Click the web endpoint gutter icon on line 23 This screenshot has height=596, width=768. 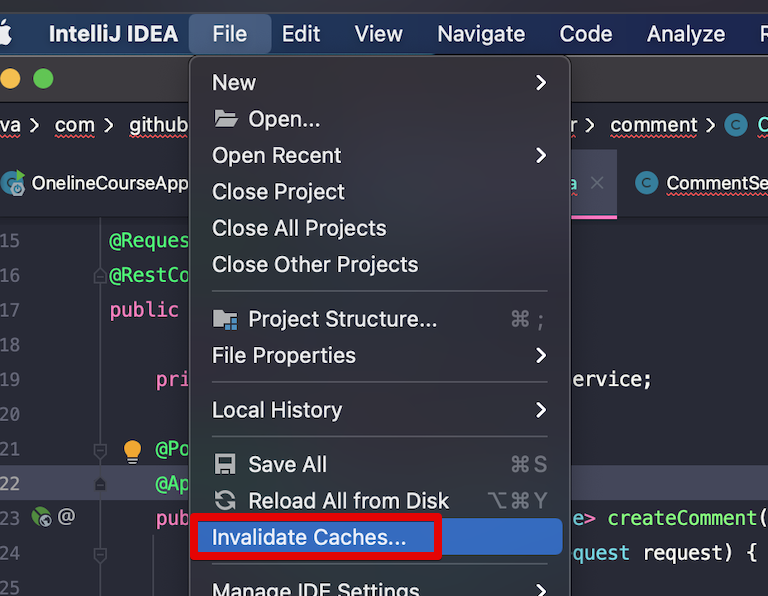click(x=42, y=517)
